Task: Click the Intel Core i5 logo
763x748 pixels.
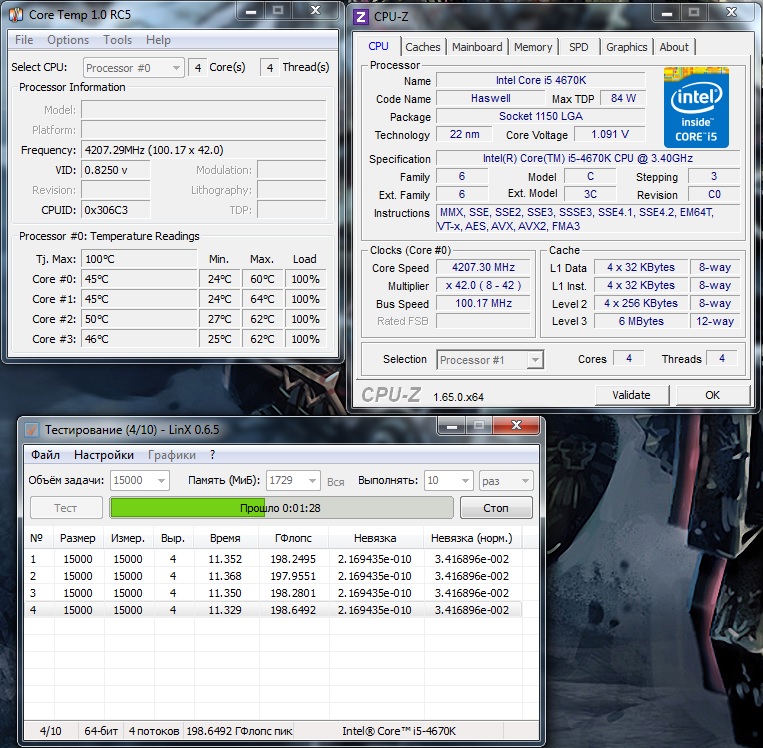Action: click(696, 106)
